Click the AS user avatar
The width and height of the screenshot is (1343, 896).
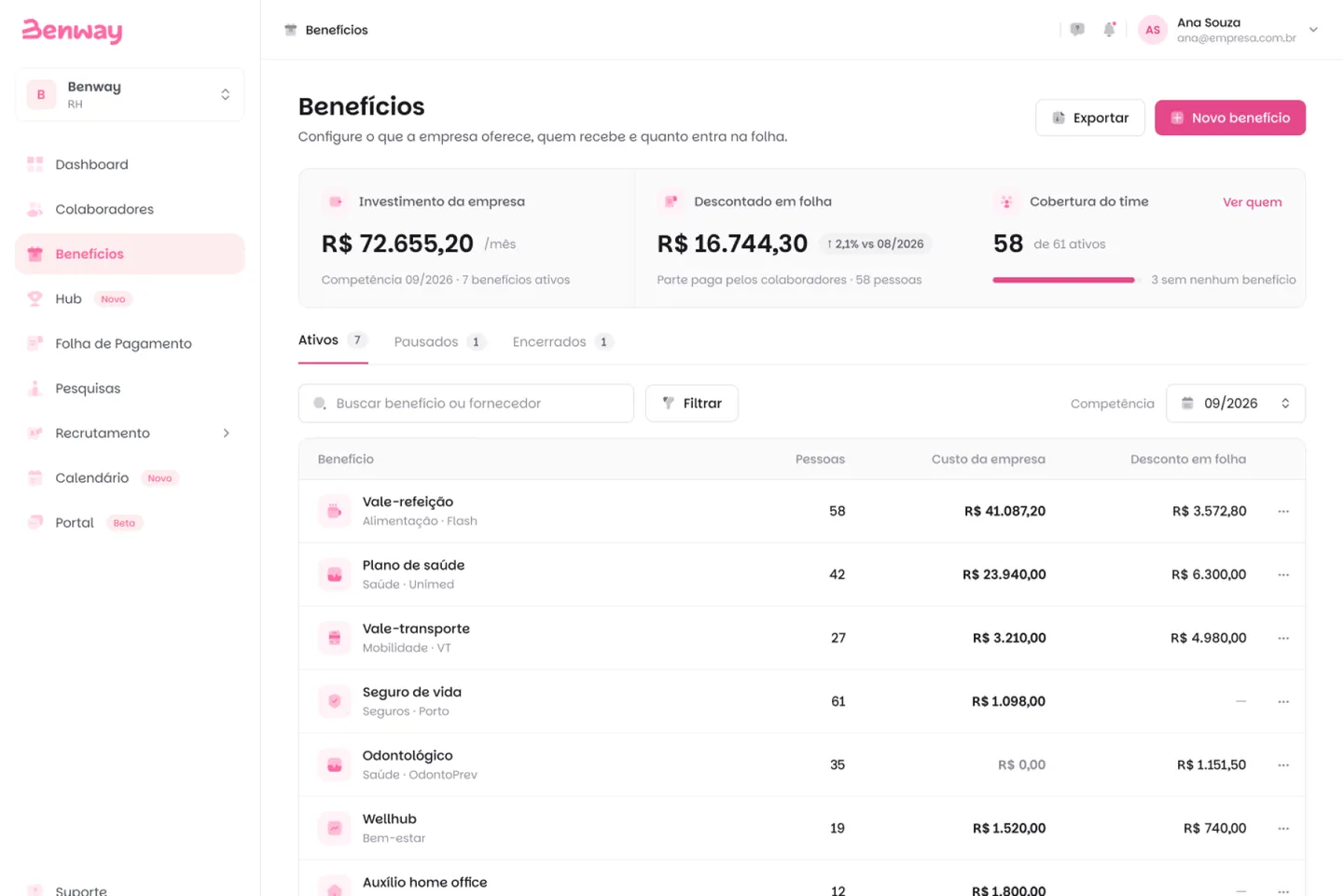point(1153,30)
